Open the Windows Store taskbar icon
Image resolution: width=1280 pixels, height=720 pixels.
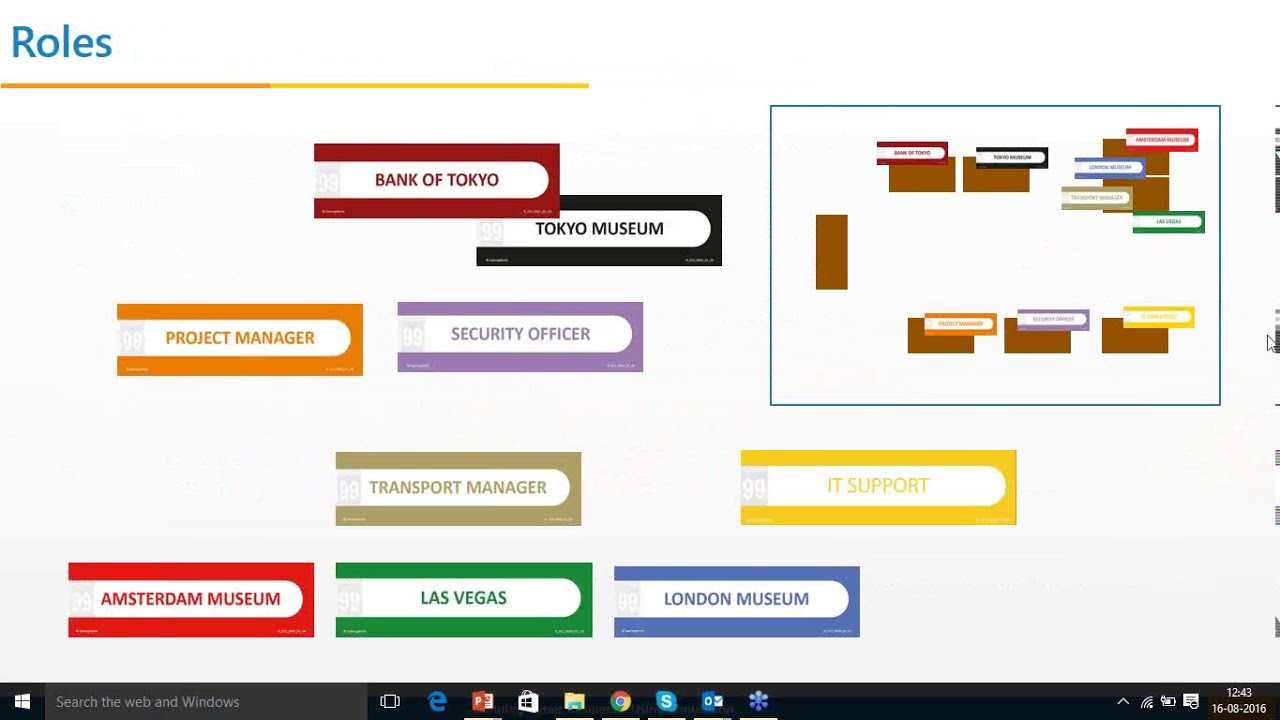click(528, 702)
